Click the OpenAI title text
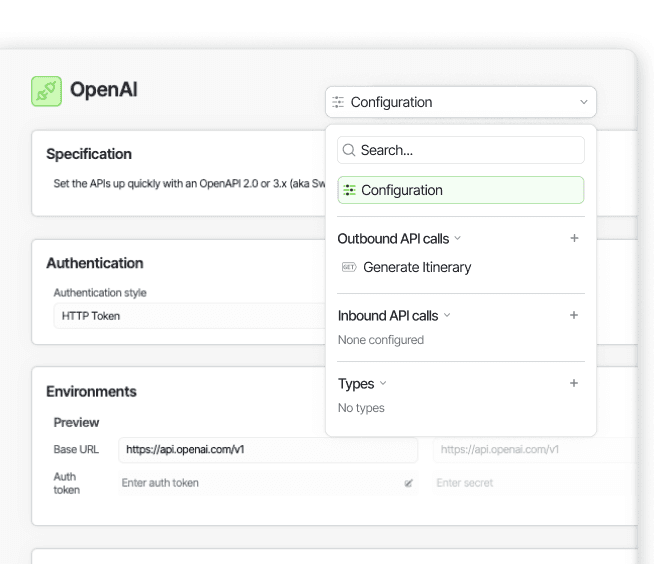 [103, 90]
